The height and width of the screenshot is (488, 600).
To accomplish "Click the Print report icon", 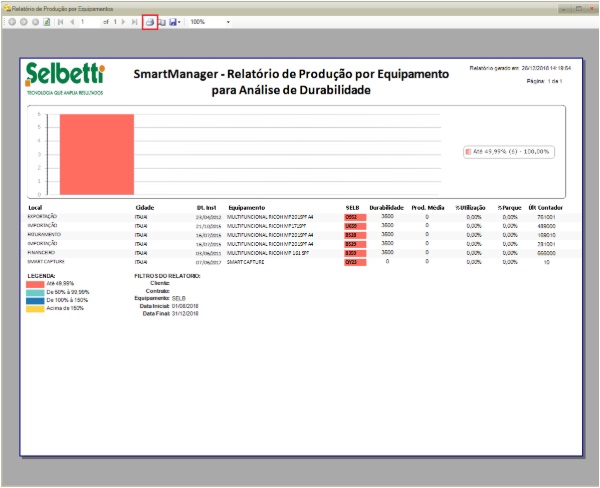I will pyautogui.click(x=150, y=22).
